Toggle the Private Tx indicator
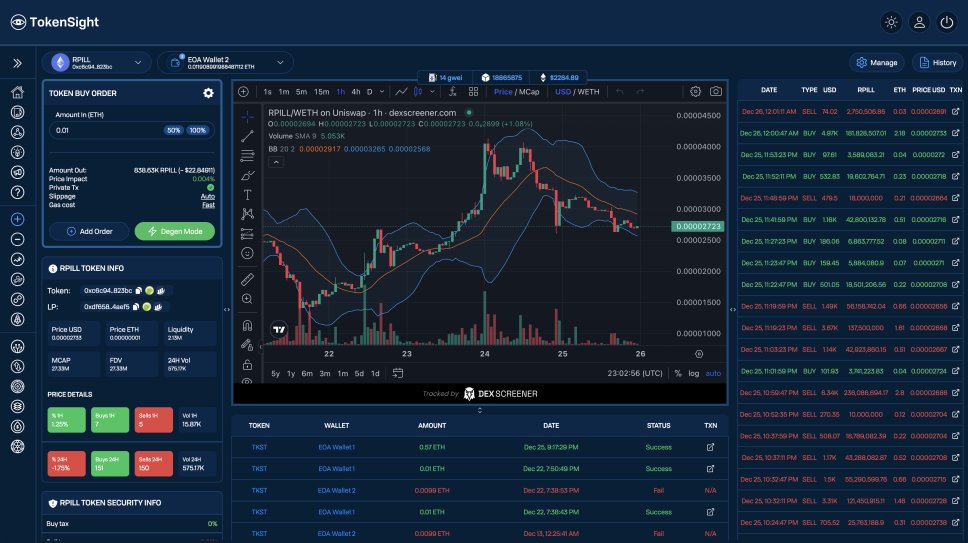 tap(211, 188)
